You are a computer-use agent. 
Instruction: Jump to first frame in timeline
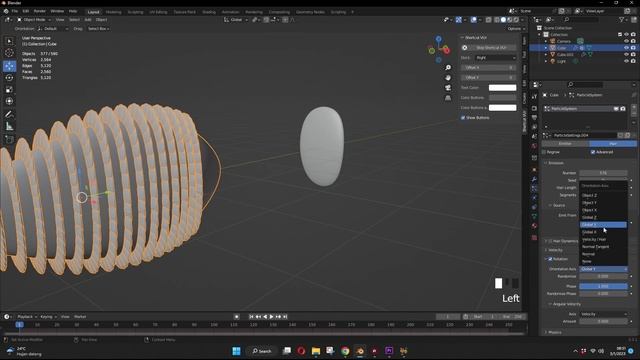[251, 317]
